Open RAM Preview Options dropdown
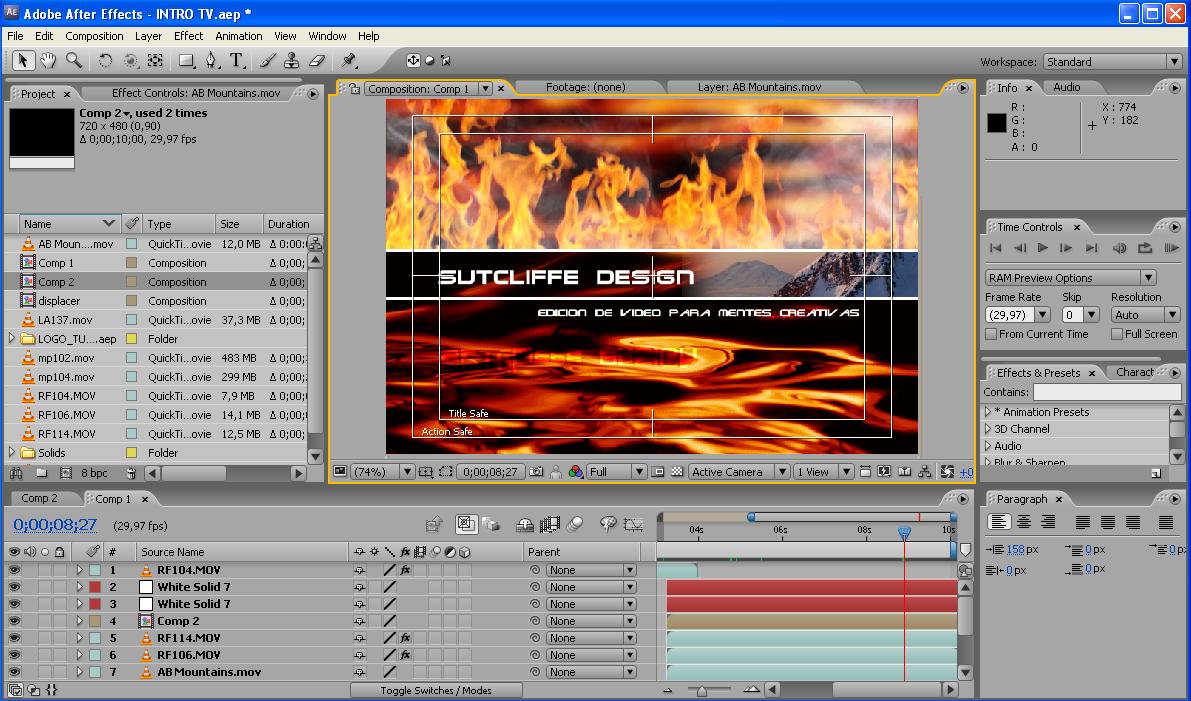The height and width of the screenshot is (701, 1191). 1070,278
